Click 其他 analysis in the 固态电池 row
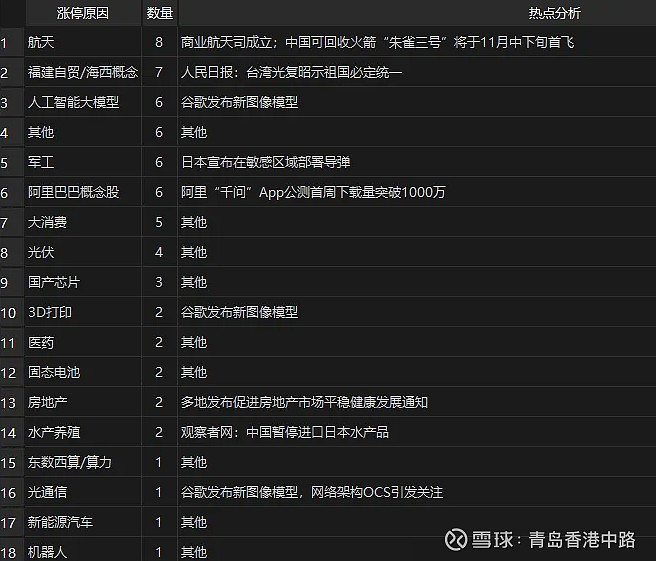Screen dimensions: 656x561 point(194,372)
